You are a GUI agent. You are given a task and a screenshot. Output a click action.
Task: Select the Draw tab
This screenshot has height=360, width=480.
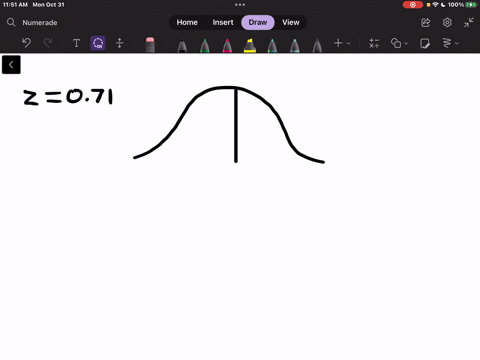pyautogui.click(x=258, y=22)
